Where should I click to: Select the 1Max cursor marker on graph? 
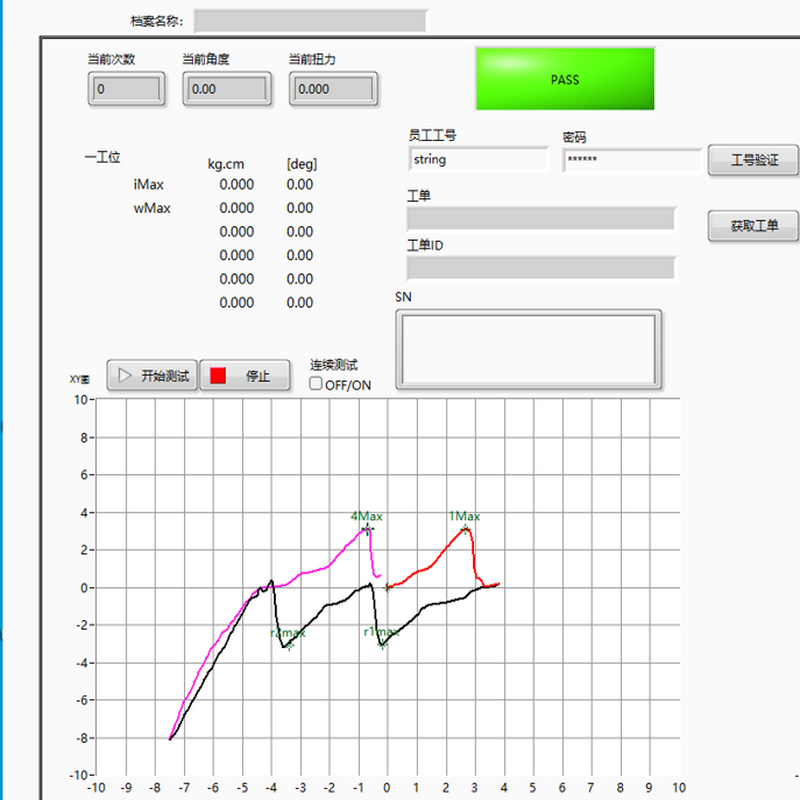[x=465, y=528]
